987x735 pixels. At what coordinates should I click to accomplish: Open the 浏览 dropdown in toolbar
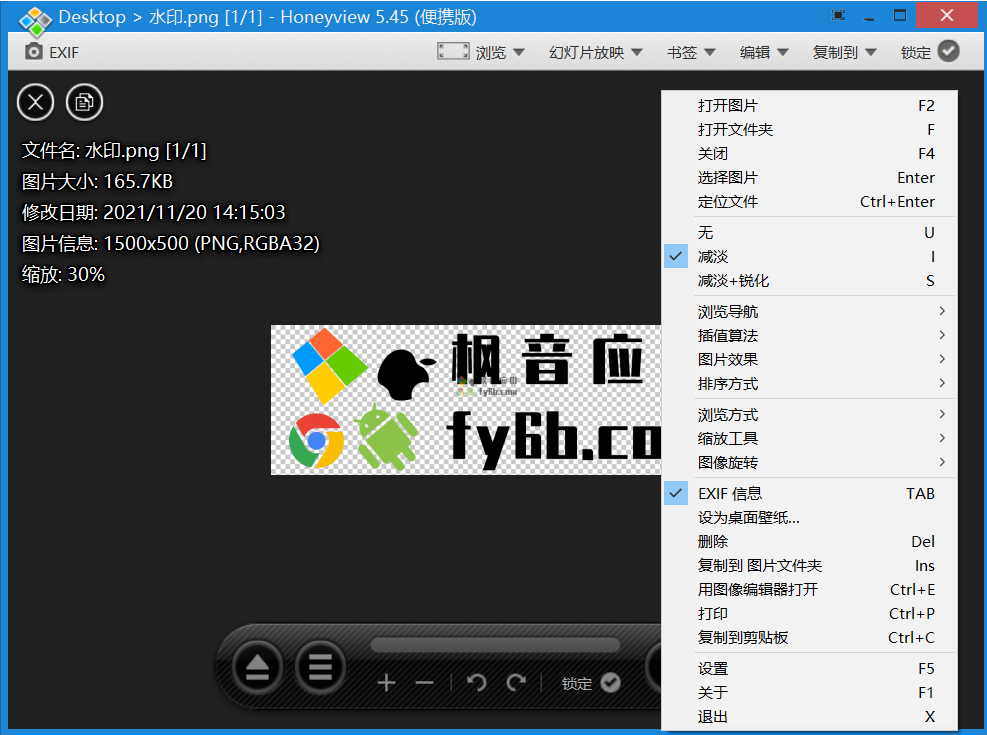[500, 52]
